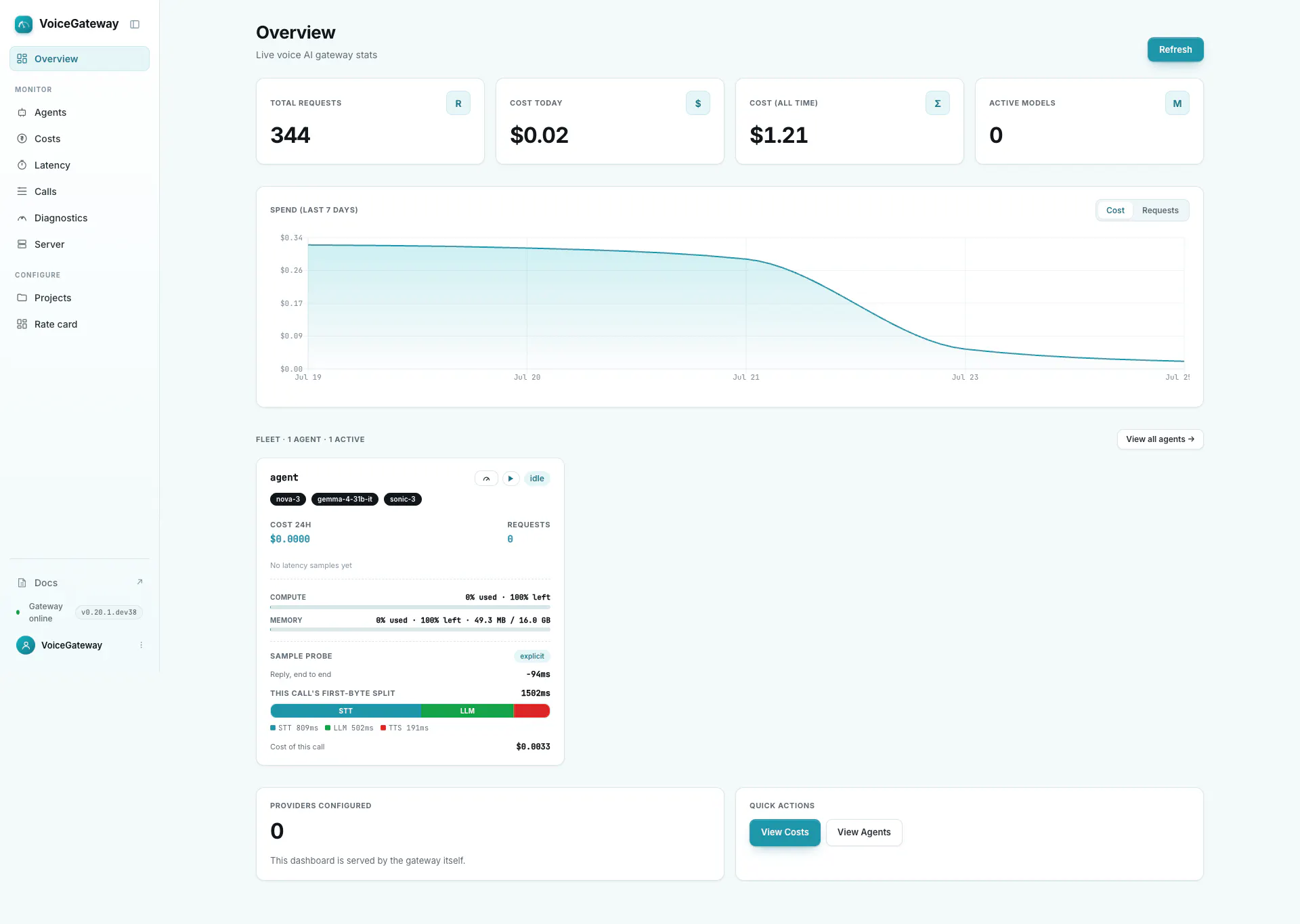Open the user account options menu
This screenshot has height=924, width=1300.
pos(141,645)
